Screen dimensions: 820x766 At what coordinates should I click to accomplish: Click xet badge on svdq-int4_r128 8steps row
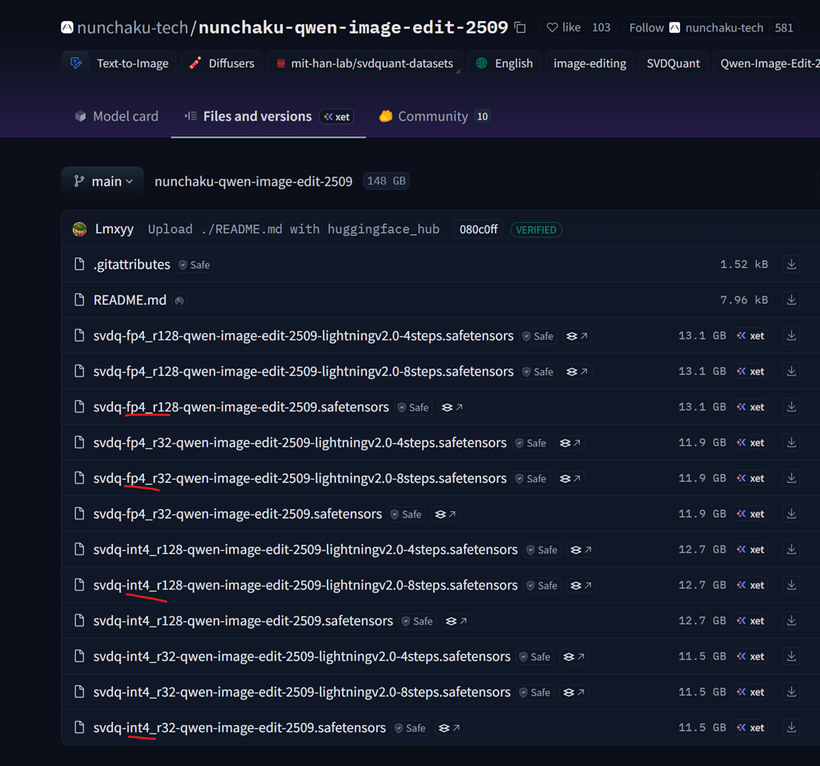click(750, 585)
